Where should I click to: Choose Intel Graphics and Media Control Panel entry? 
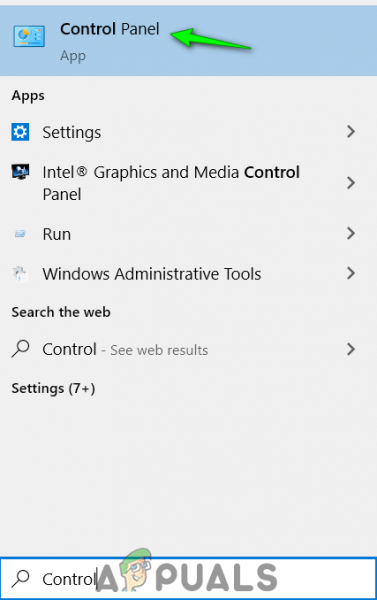[x=188, y=183]
